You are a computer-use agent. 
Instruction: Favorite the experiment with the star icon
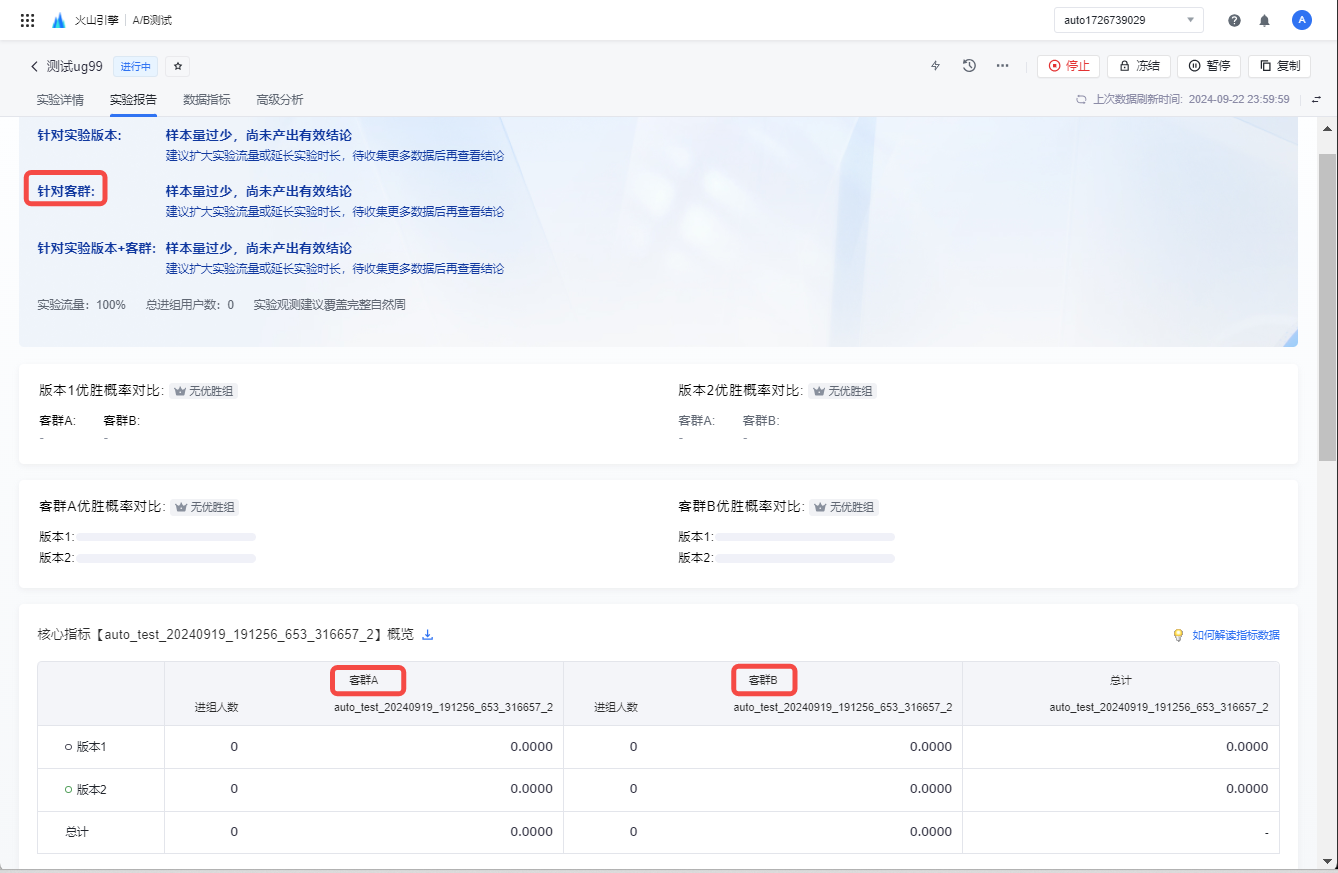pyautogui.click(x=177, y=66)
